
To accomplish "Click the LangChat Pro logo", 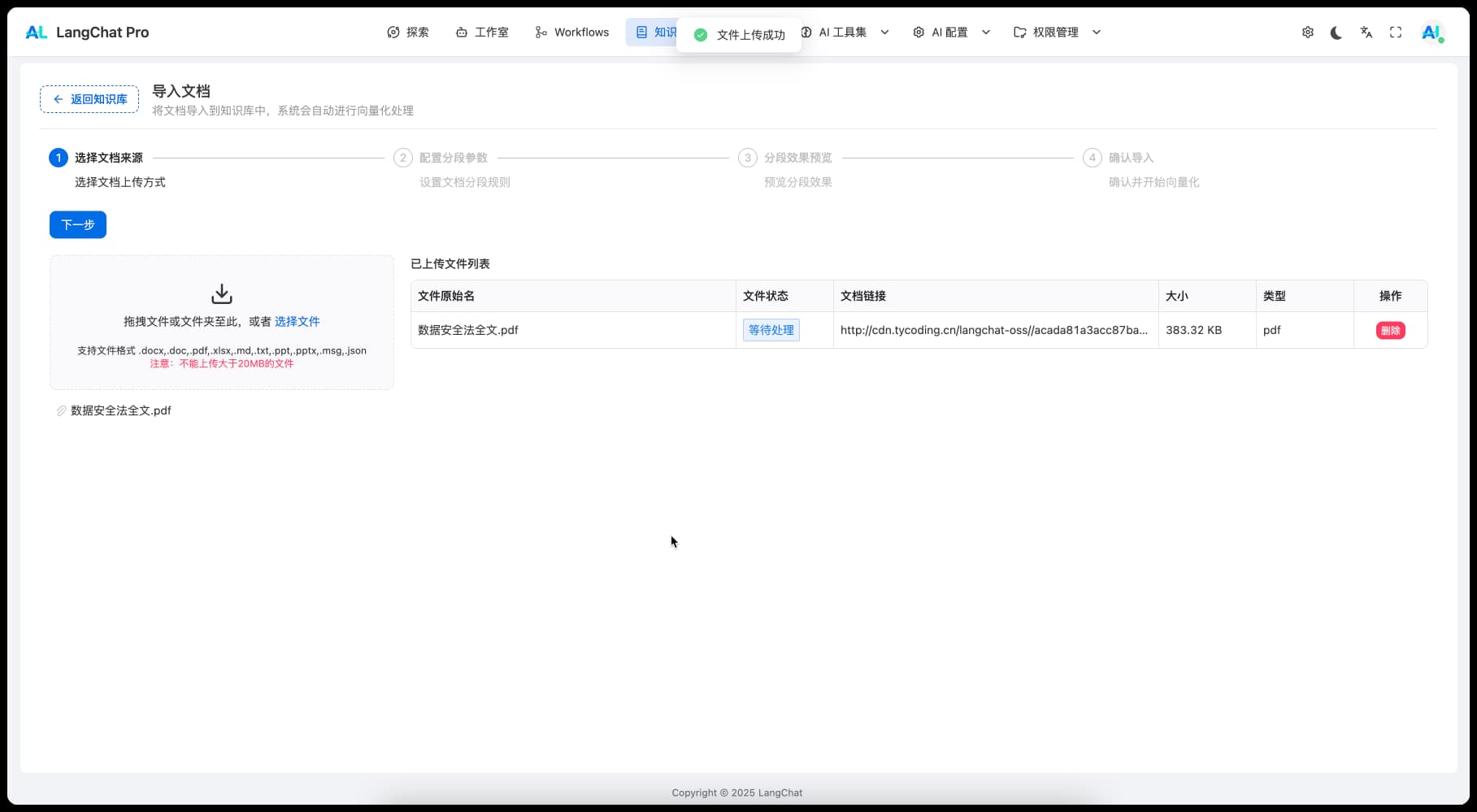I will pos(87,33).
